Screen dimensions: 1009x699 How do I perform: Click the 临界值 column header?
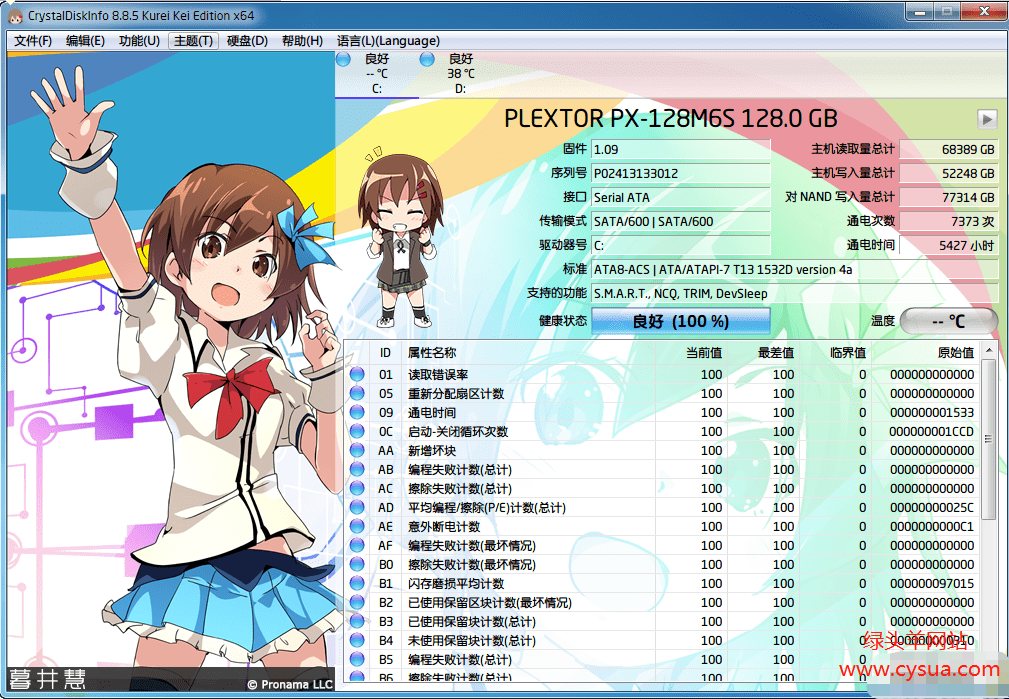(x=835, y=353)
